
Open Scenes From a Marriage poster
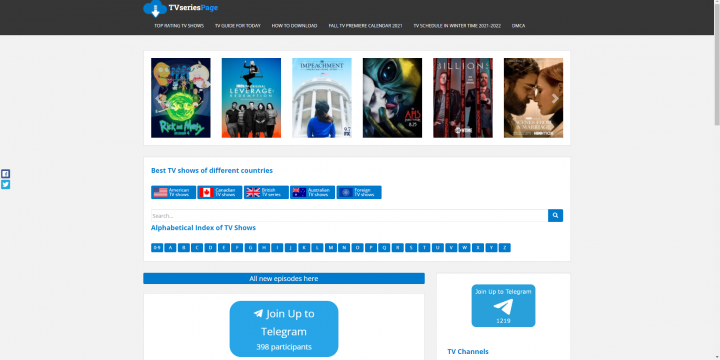[x=533, y=98]
